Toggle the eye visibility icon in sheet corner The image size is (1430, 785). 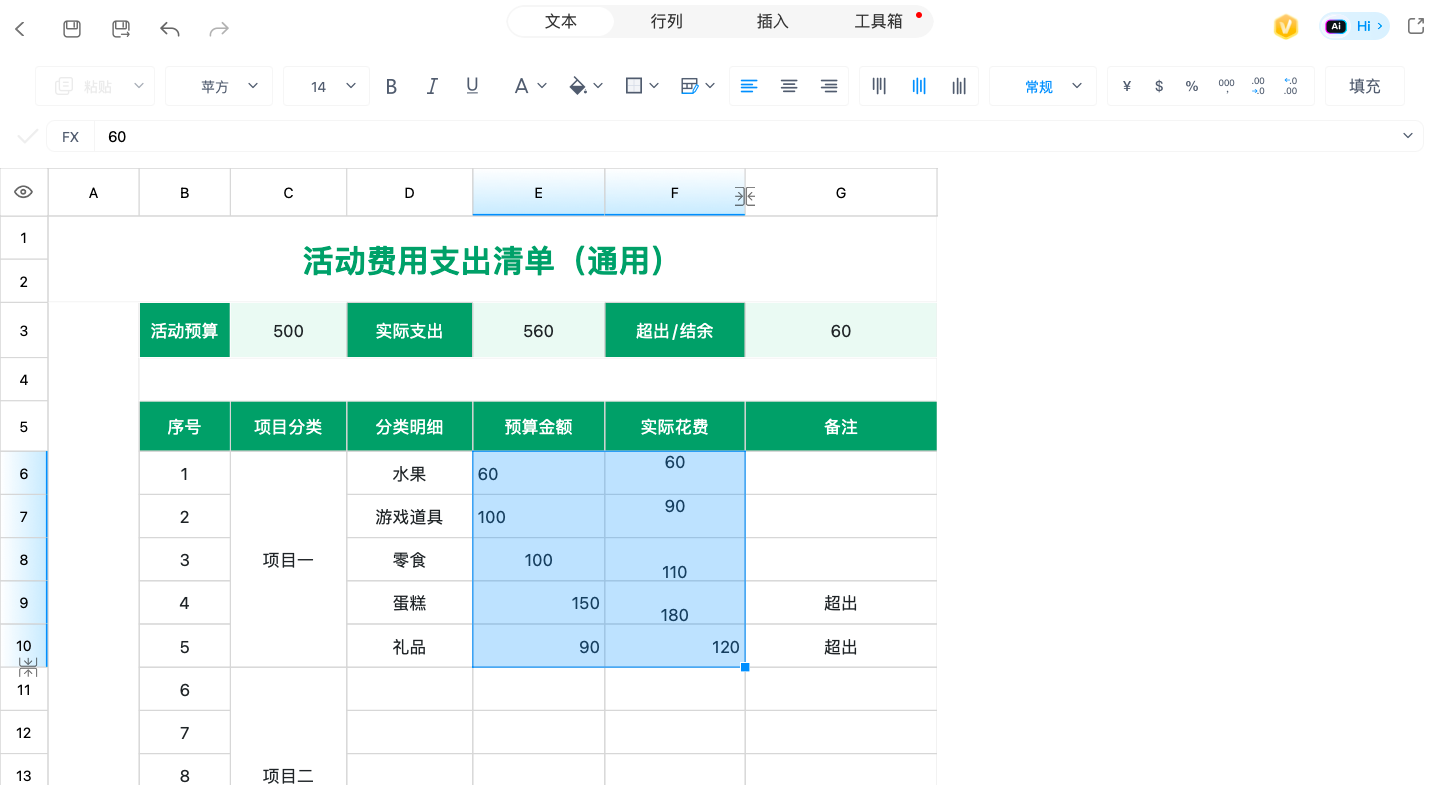point(24,192)
